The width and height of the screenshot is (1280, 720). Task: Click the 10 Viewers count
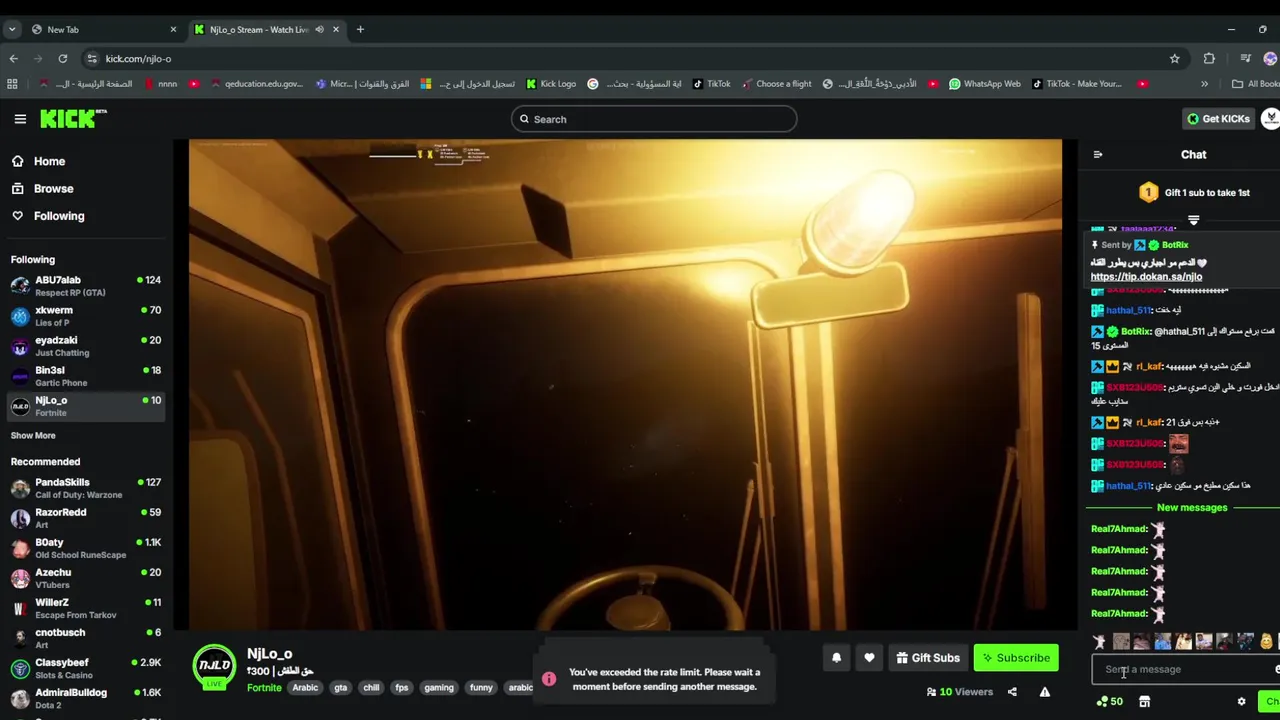960,692
